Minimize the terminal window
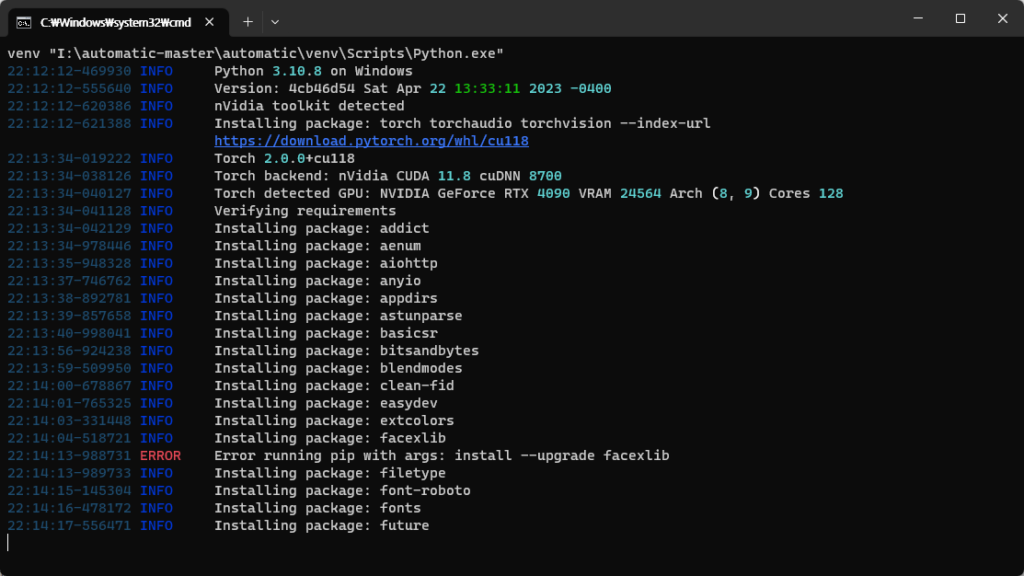The image size is (1024, 576). coord(918,18)
